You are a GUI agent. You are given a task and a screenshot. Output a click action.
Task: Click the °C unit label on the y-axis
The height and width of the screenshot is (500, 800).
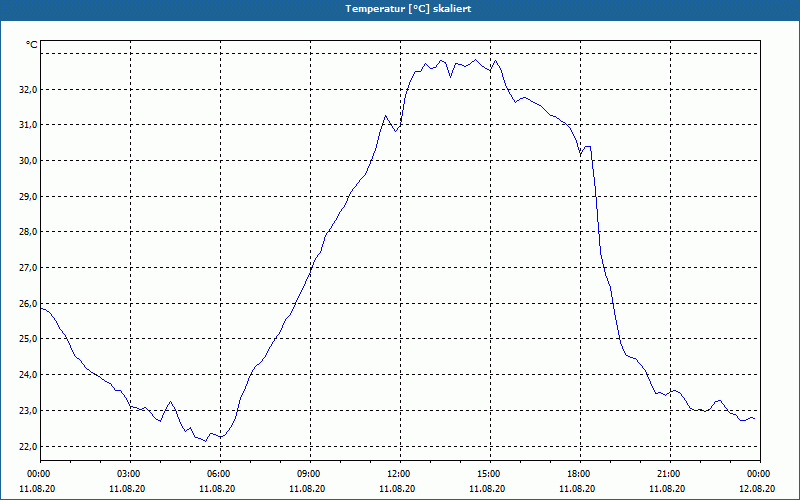pos(31,45)
